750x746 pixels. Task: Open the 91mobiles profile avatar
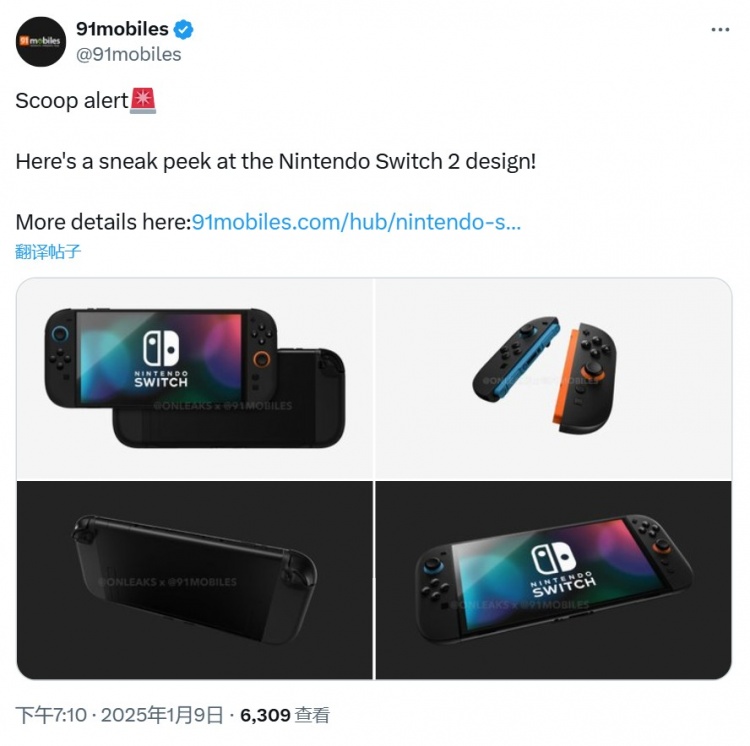click(x=41, y=41)
